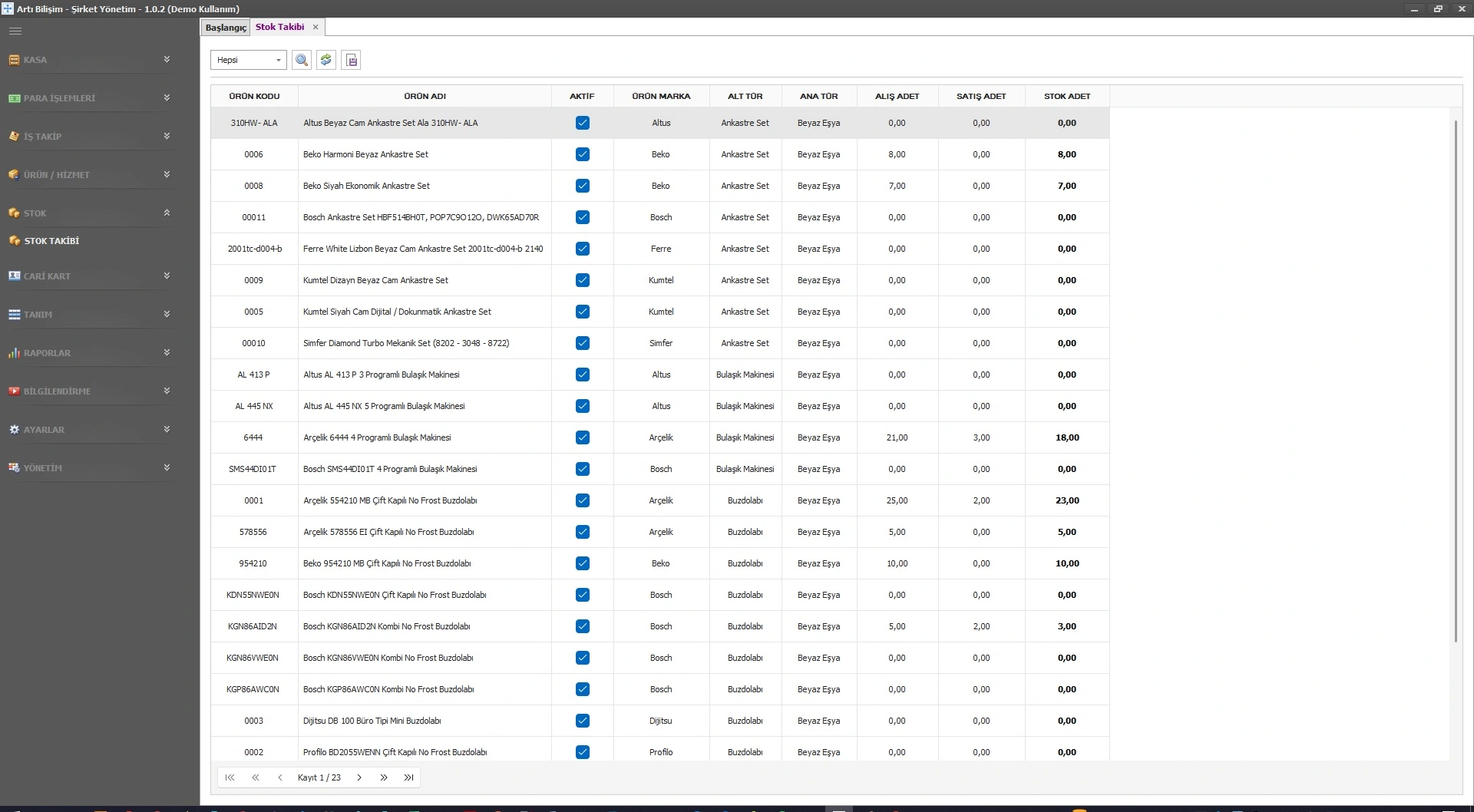Click the YÖNETİM sidebar icon
Image resolution: width=1474 pixels, height=812 pixels.
tap(14, 468)
